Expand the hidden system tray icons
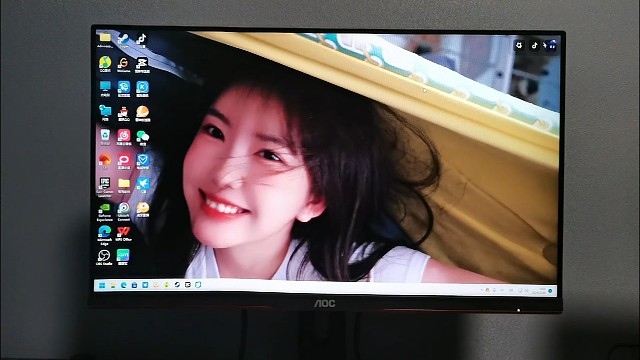The image size is (640, 360). click(x=481, y=290)
